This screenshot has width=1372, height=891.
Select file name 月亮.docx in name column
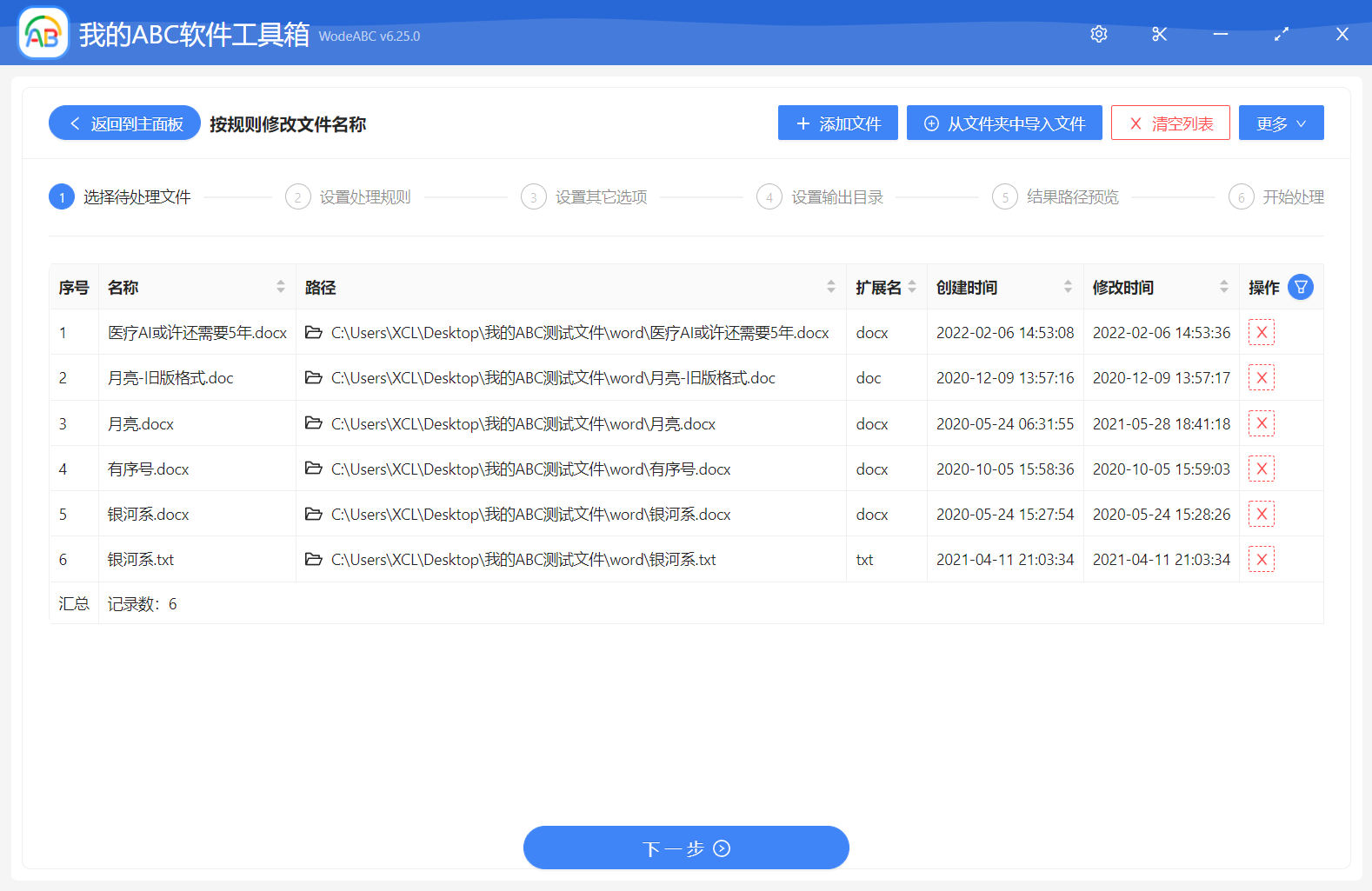(x=141, y=423)
